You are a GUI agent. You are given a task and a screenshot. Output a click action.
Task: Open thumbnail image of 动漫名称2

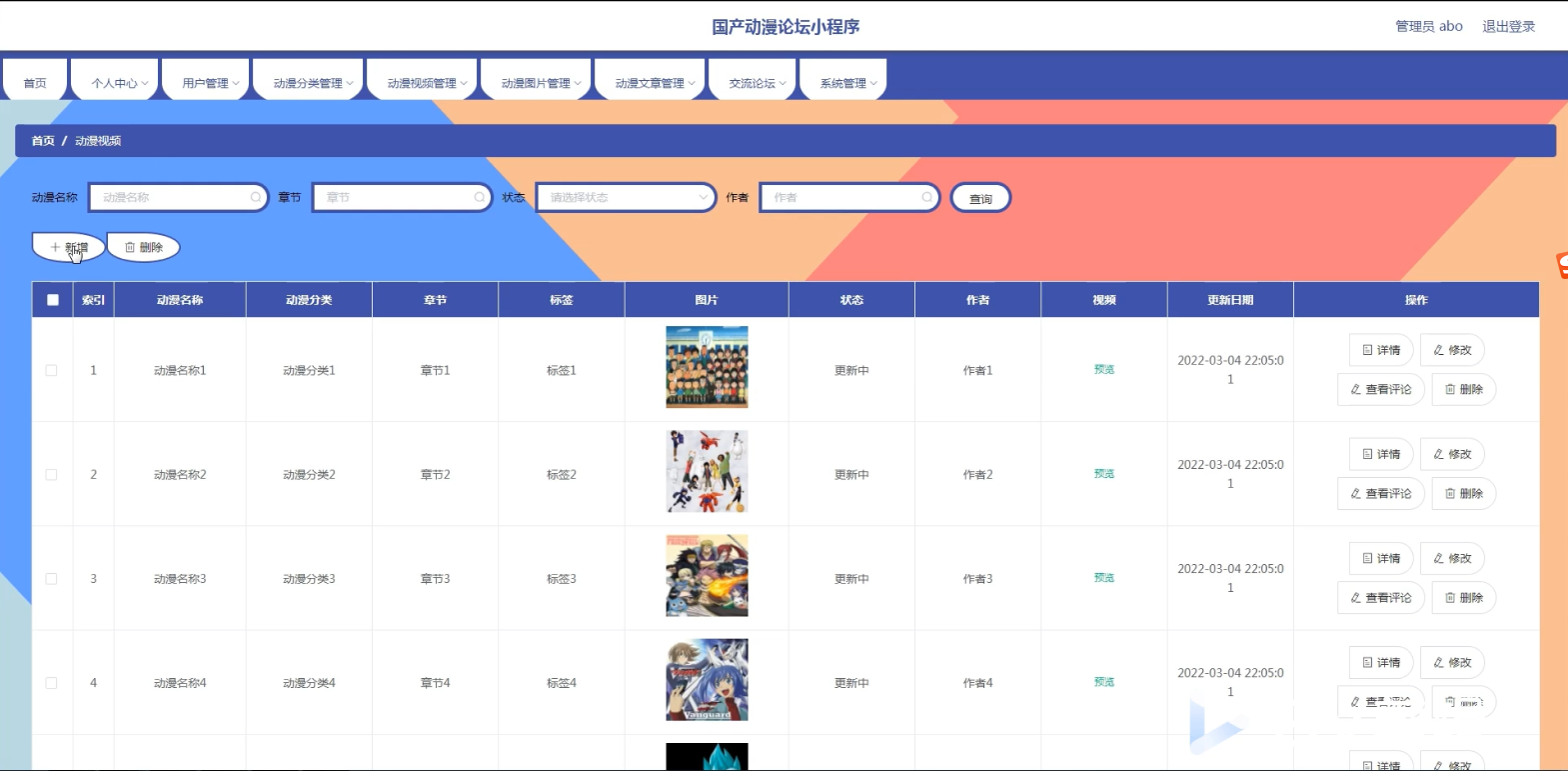(x=707, y=471)
